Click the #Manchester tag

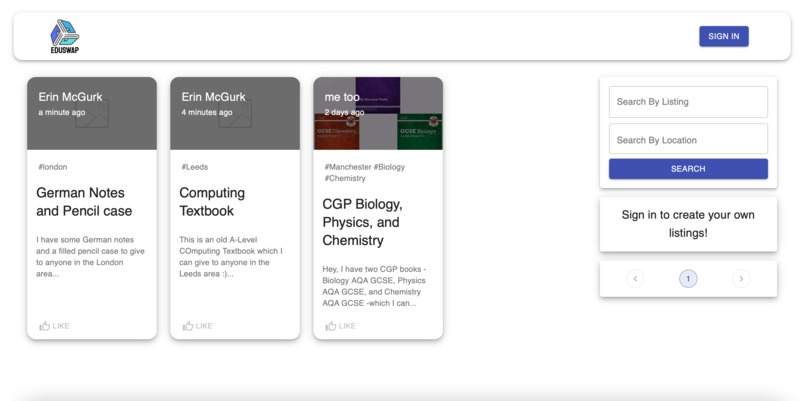point(347,167)
